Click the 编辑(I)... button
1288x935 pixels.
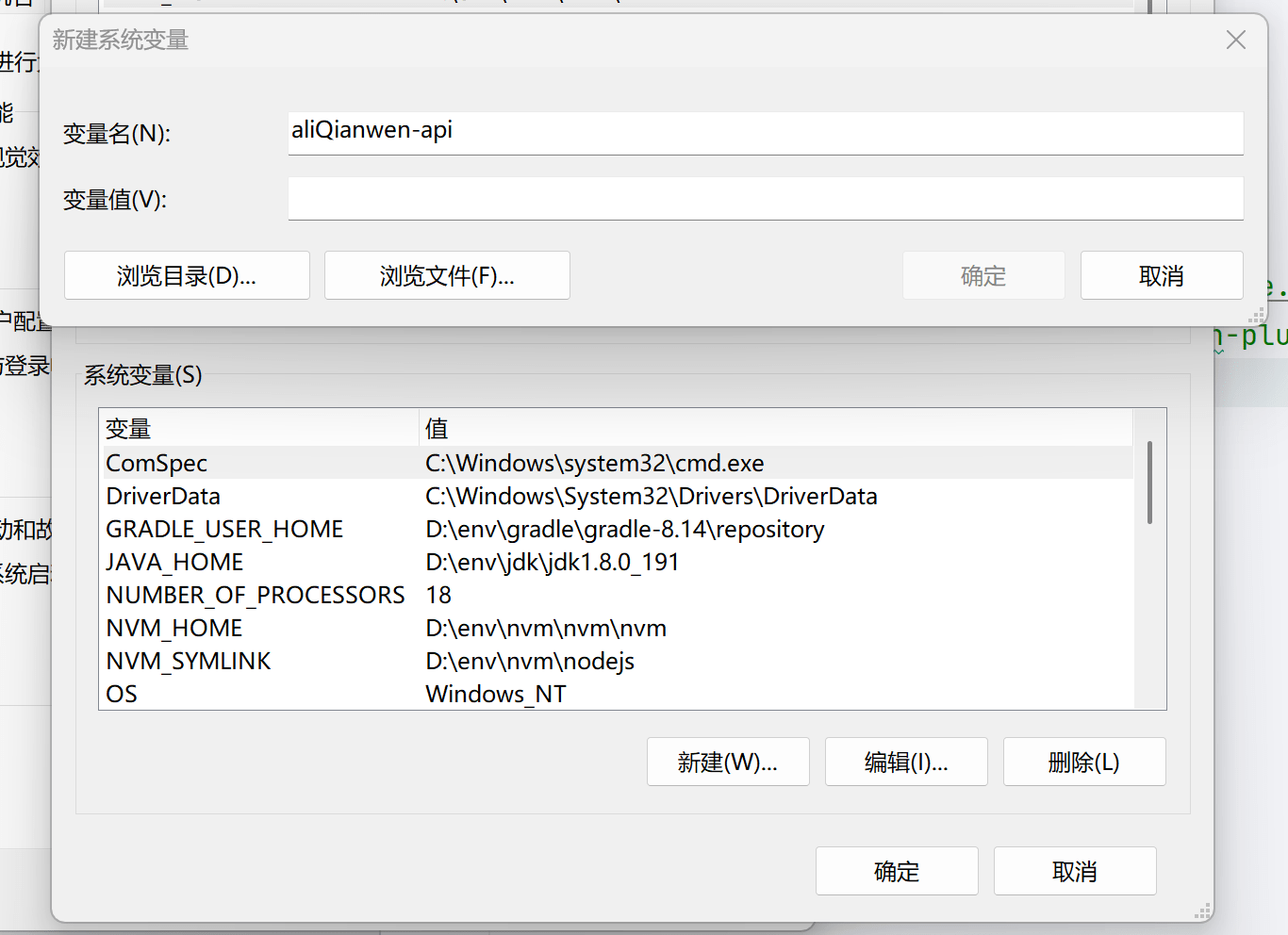coord(906,762)
